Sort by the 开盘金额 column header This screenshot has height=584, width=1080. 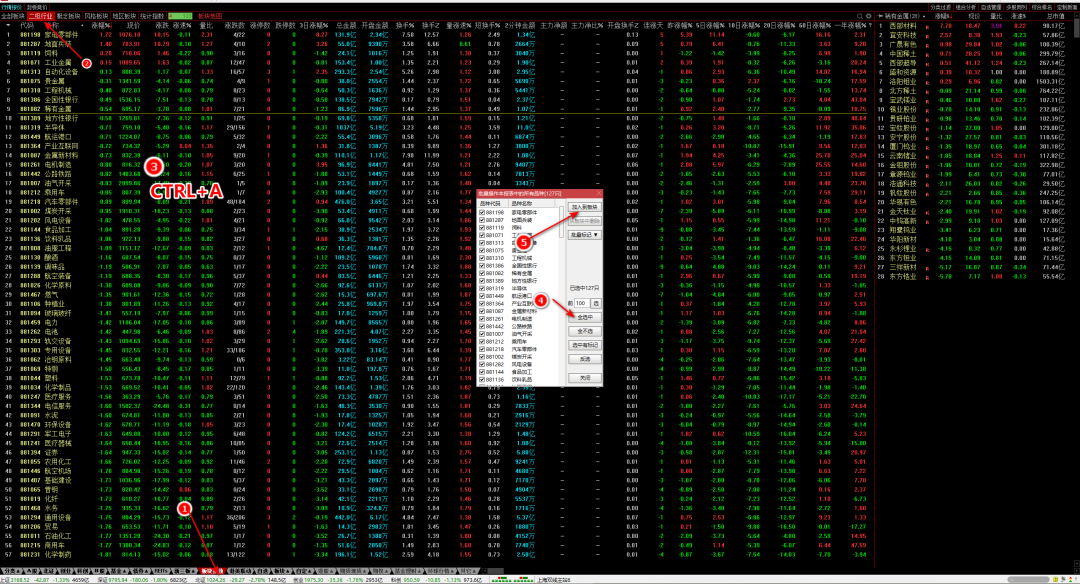pos(375,25)
